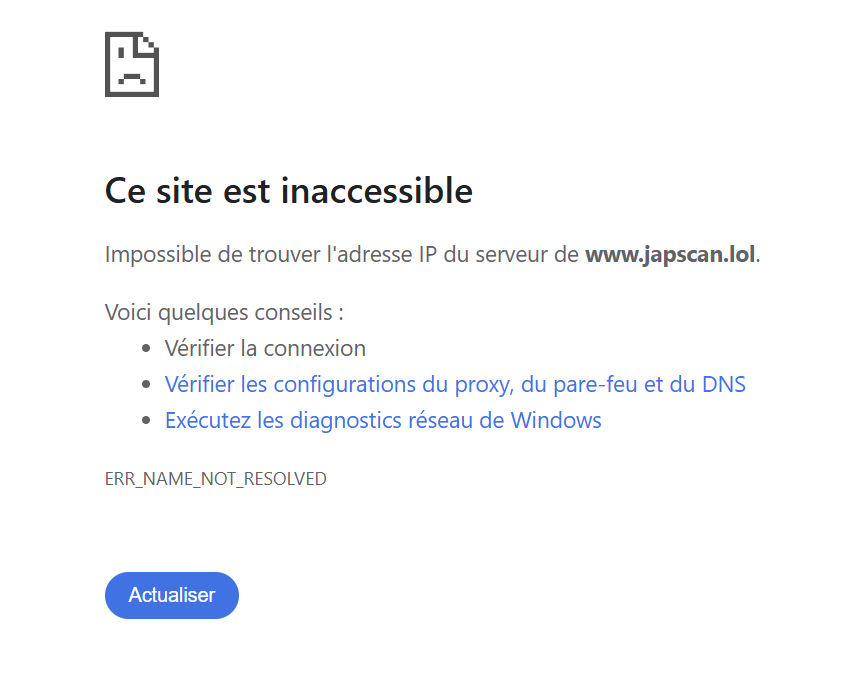Viewport: 841px width, 681px height.
Task: Click the folded corner of the error page icon
Action: tap(149, 44)
